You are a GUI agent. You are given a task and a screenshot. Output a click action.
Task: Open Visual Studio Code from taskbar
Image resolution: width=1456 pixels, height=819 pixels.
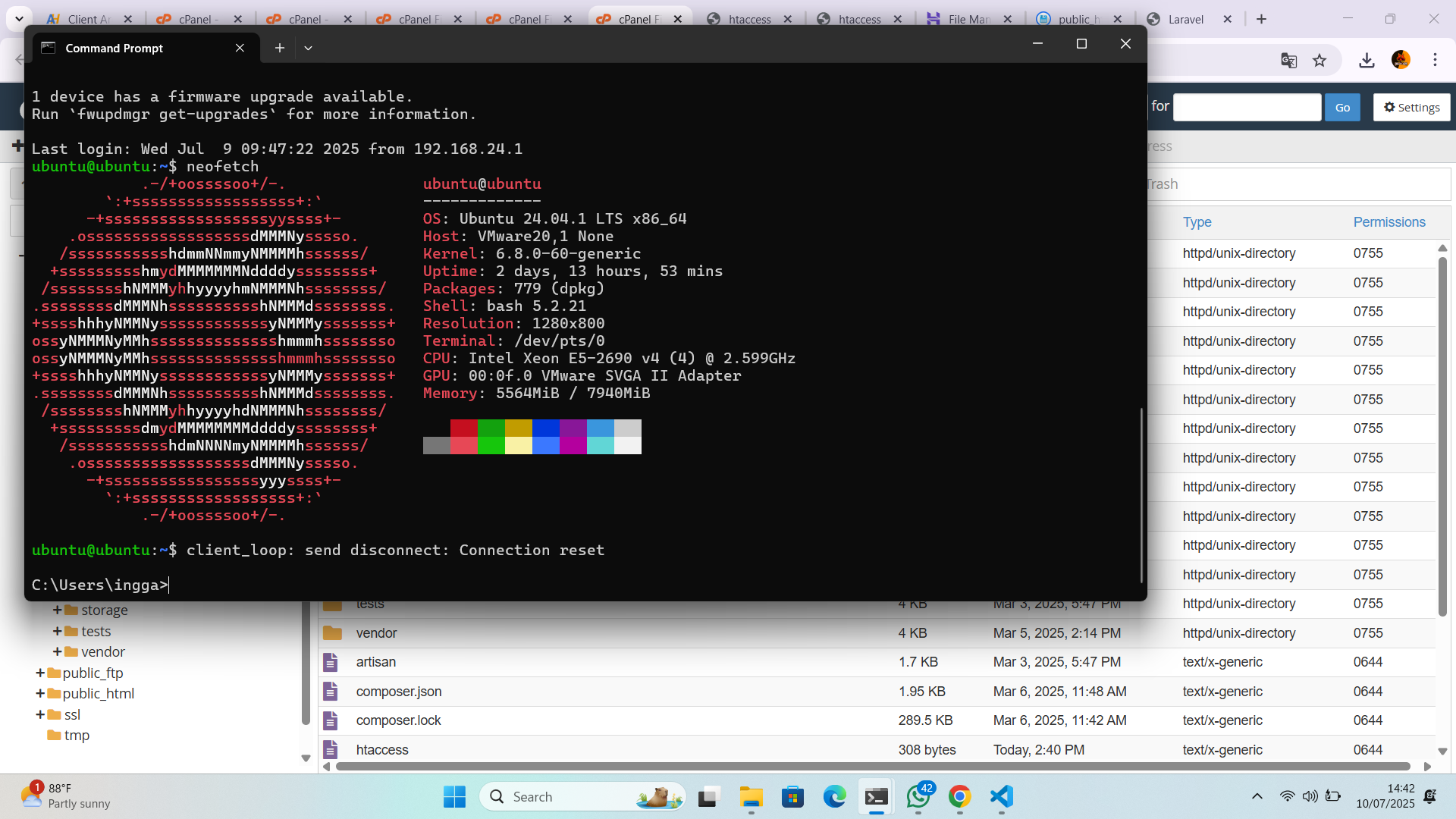(x=1002, y=796)
